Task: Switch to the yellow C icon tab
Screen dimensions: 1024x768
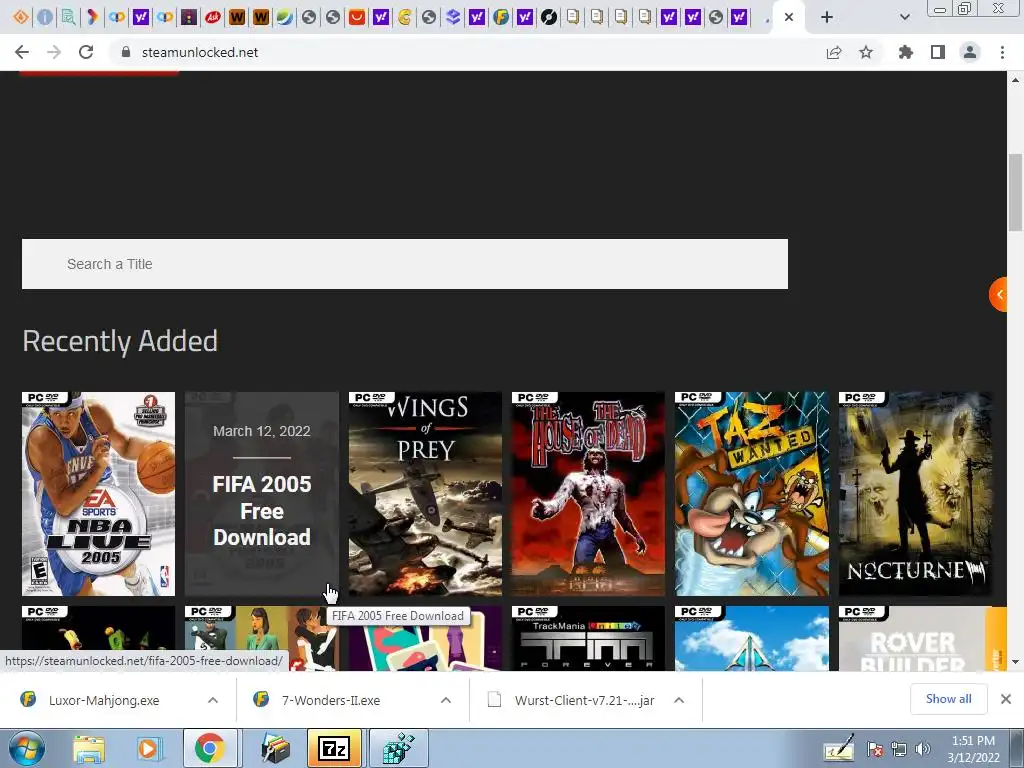Action: tap(405, 17)
